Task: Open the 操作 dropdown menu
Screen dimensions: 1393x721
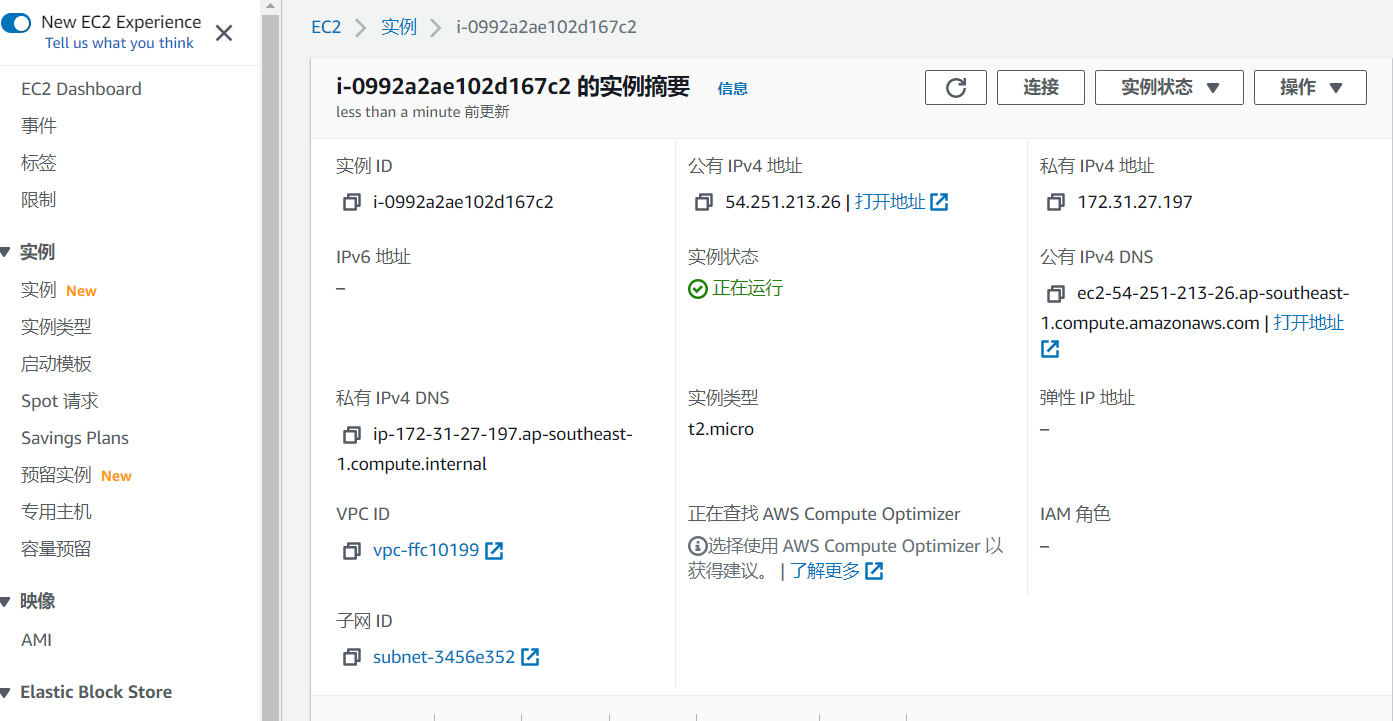Action: (1310, 87)
